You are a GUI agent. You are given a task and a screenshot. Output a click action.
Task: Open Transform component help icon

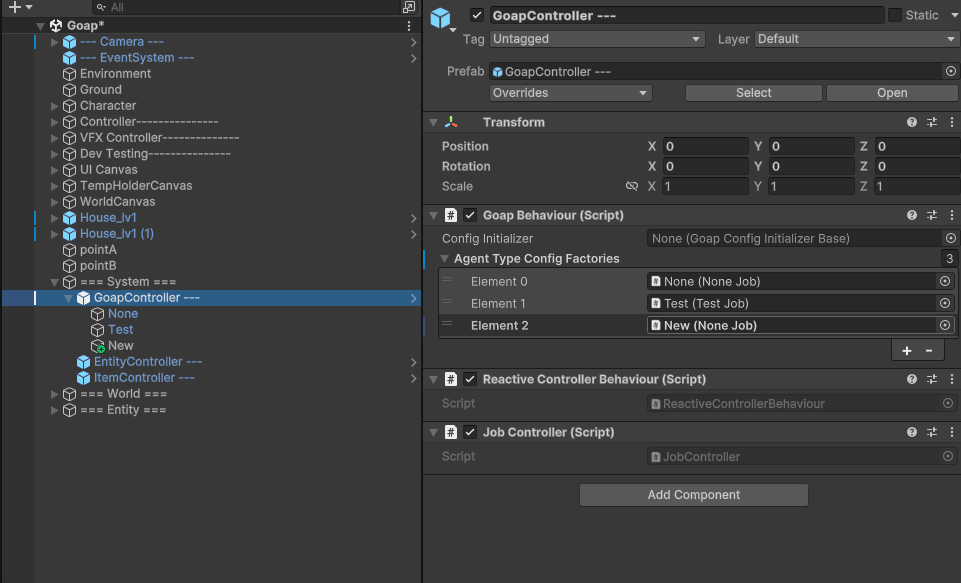click(x=912, y=122)
